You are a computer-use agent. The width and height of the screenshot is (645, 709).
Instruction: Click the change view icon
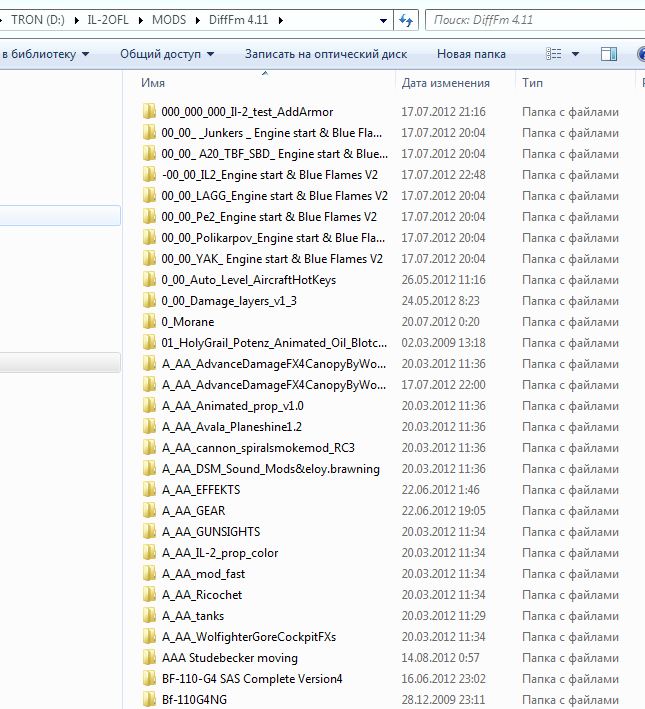coord(554,54)
